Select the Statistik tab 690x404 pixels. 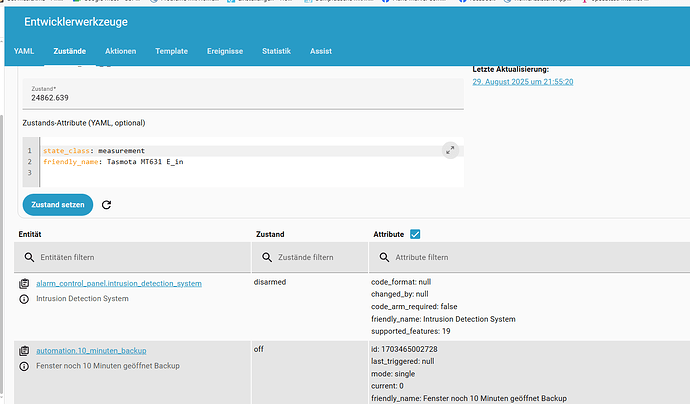(276, 50)
